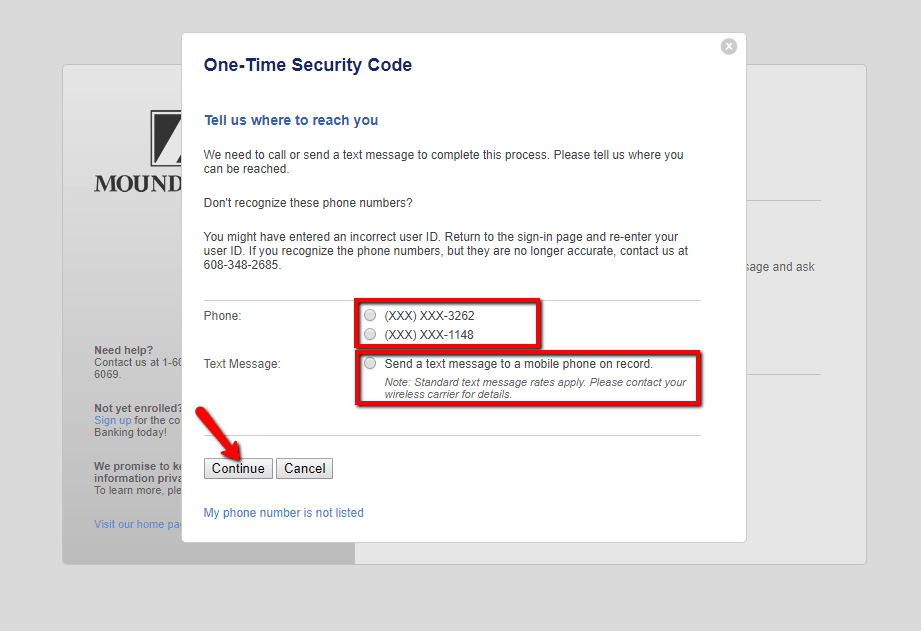The height and width of the screenshot is (631, 921).
Task: Choose the text message delivery option
Action: (x=370, y=363)
